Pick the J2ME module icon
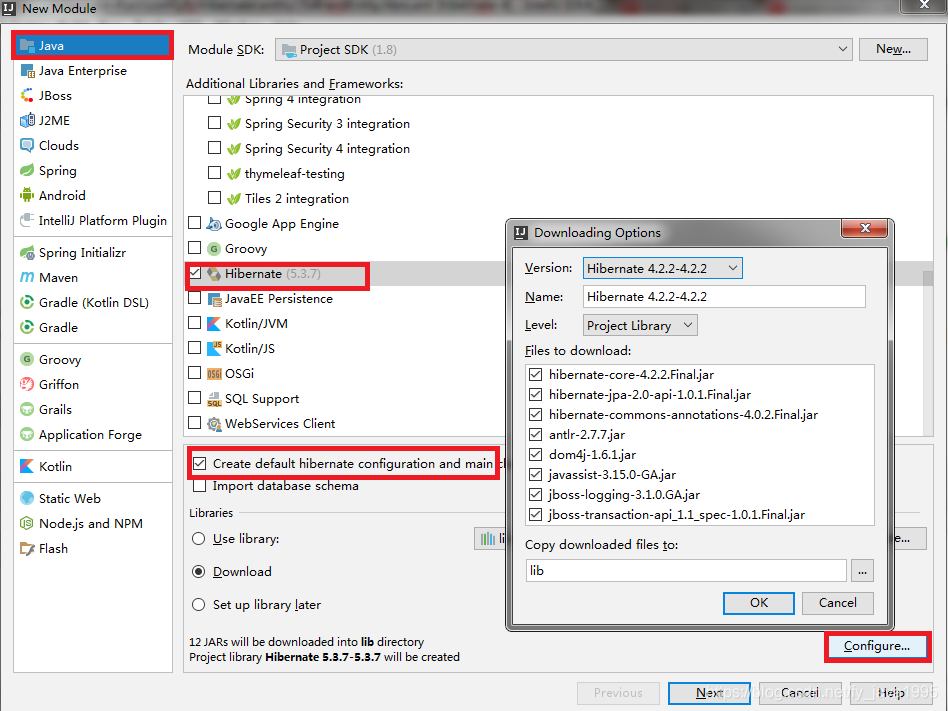Screen dimensions: 948x711 27,121
